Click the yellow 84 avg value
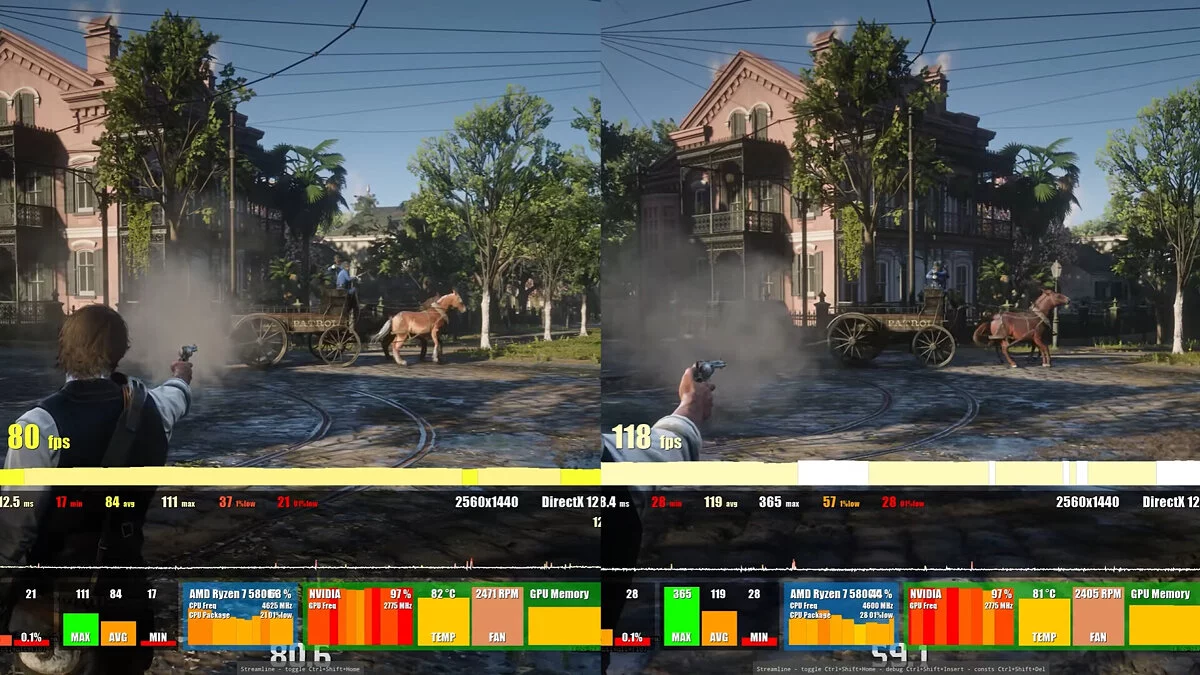The image size is (1200, 675). pyautogui.click(x=119, y=502)
